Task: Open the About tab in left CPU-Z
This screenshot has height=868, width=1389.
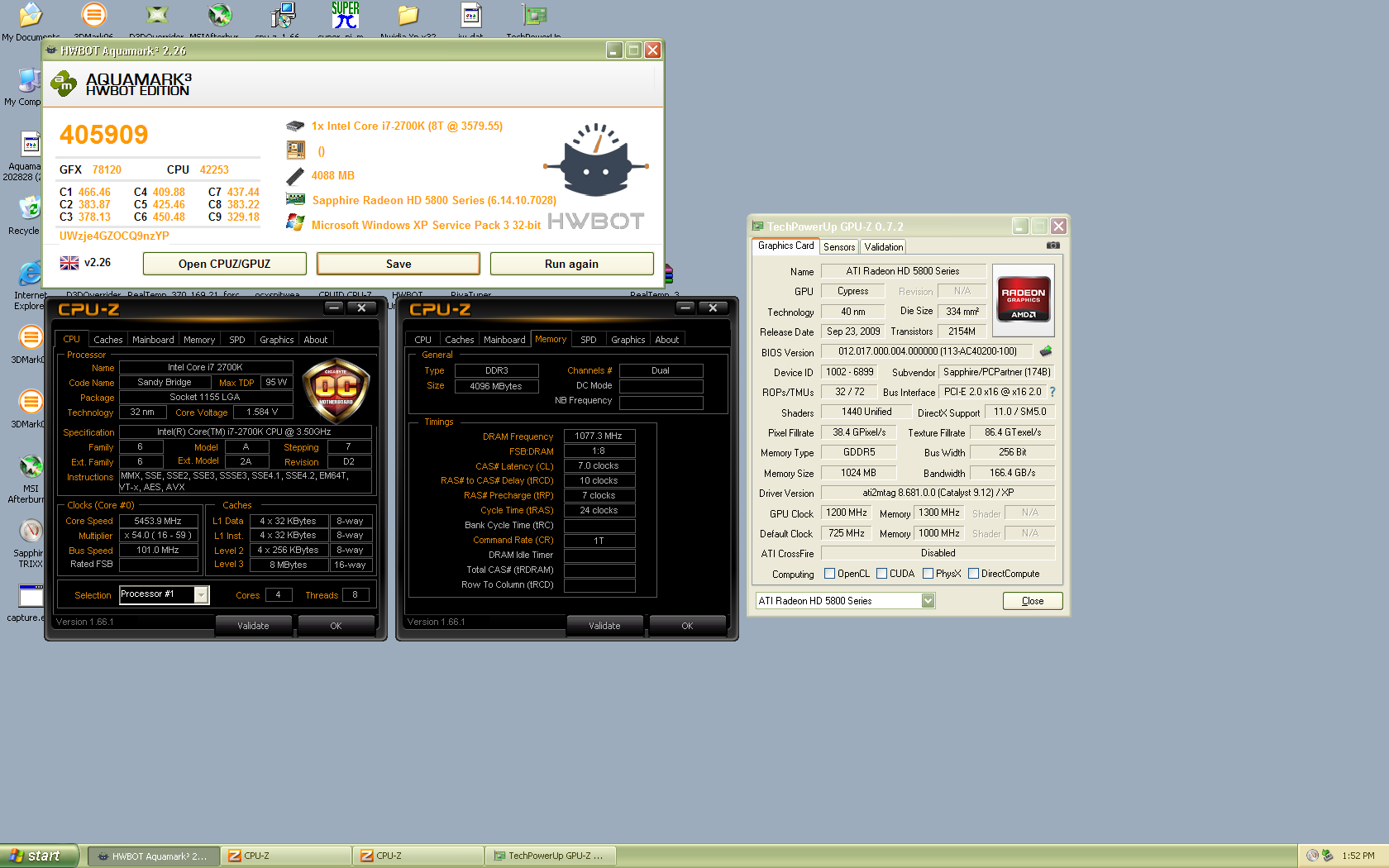Action: point(316,340)
